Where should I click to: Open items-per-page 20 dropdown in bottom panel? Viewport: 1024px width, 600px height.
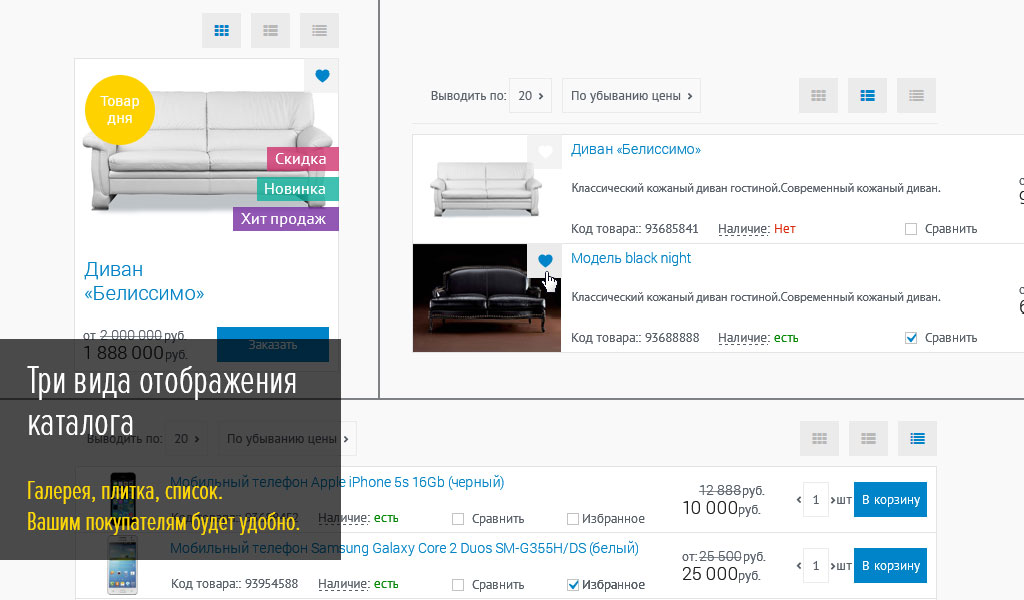coord(187,439)
